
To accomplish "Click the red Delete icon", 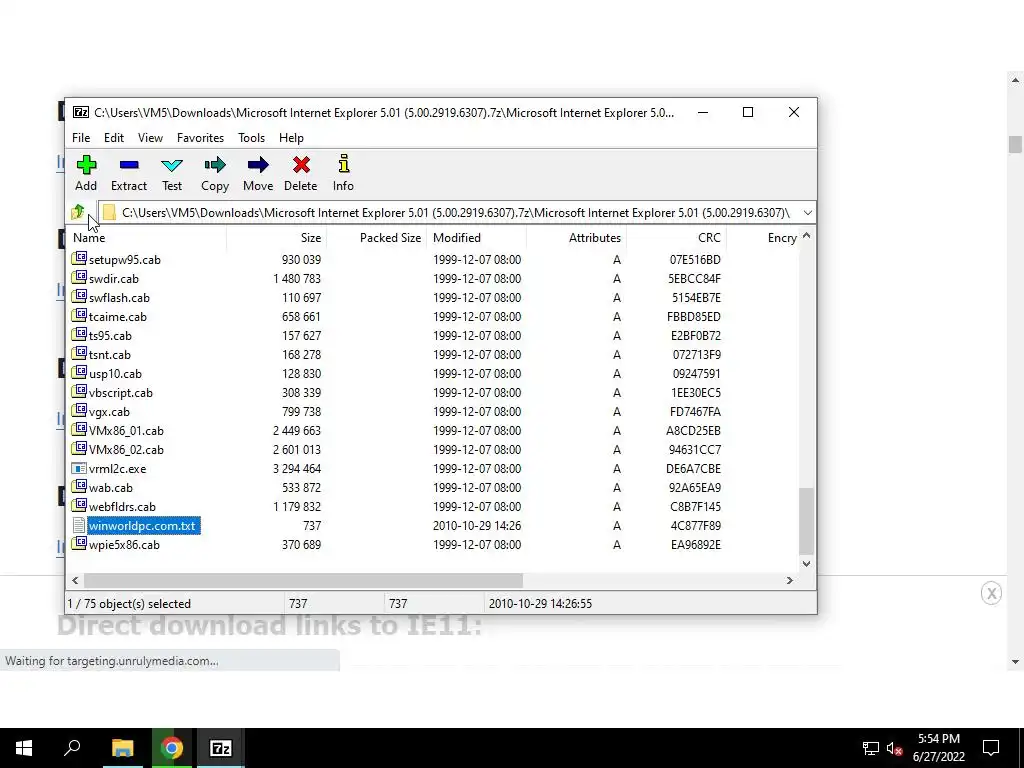I will click(x=301, y=165).
